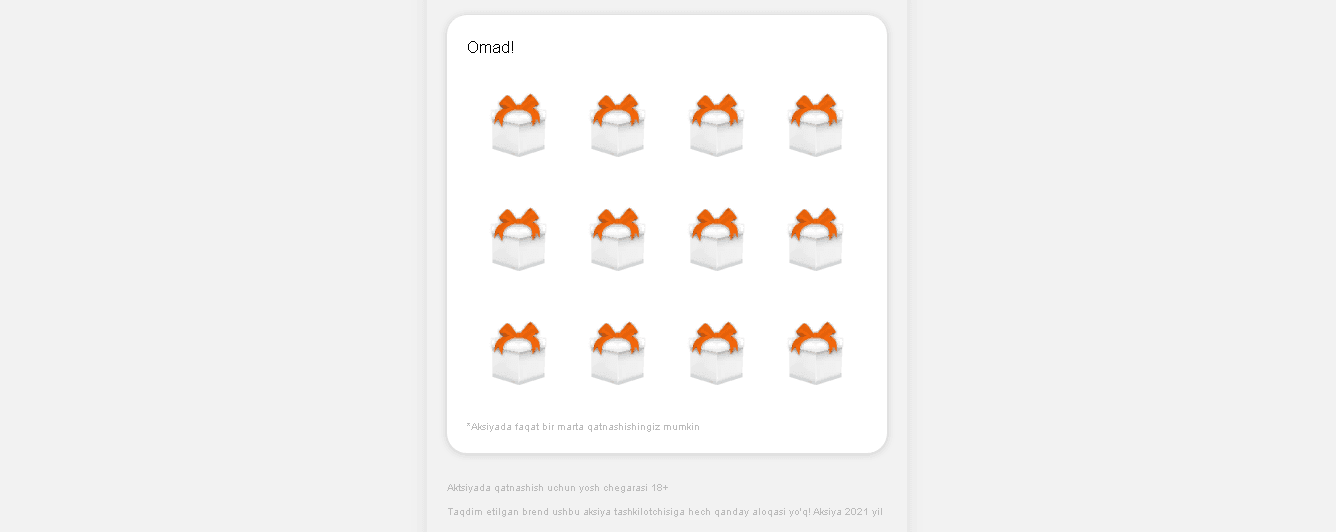Screen dimensions: 1336x532
Task: Click the asterisk before "Aksiyada faqat bir marta"
Action: 468,425
